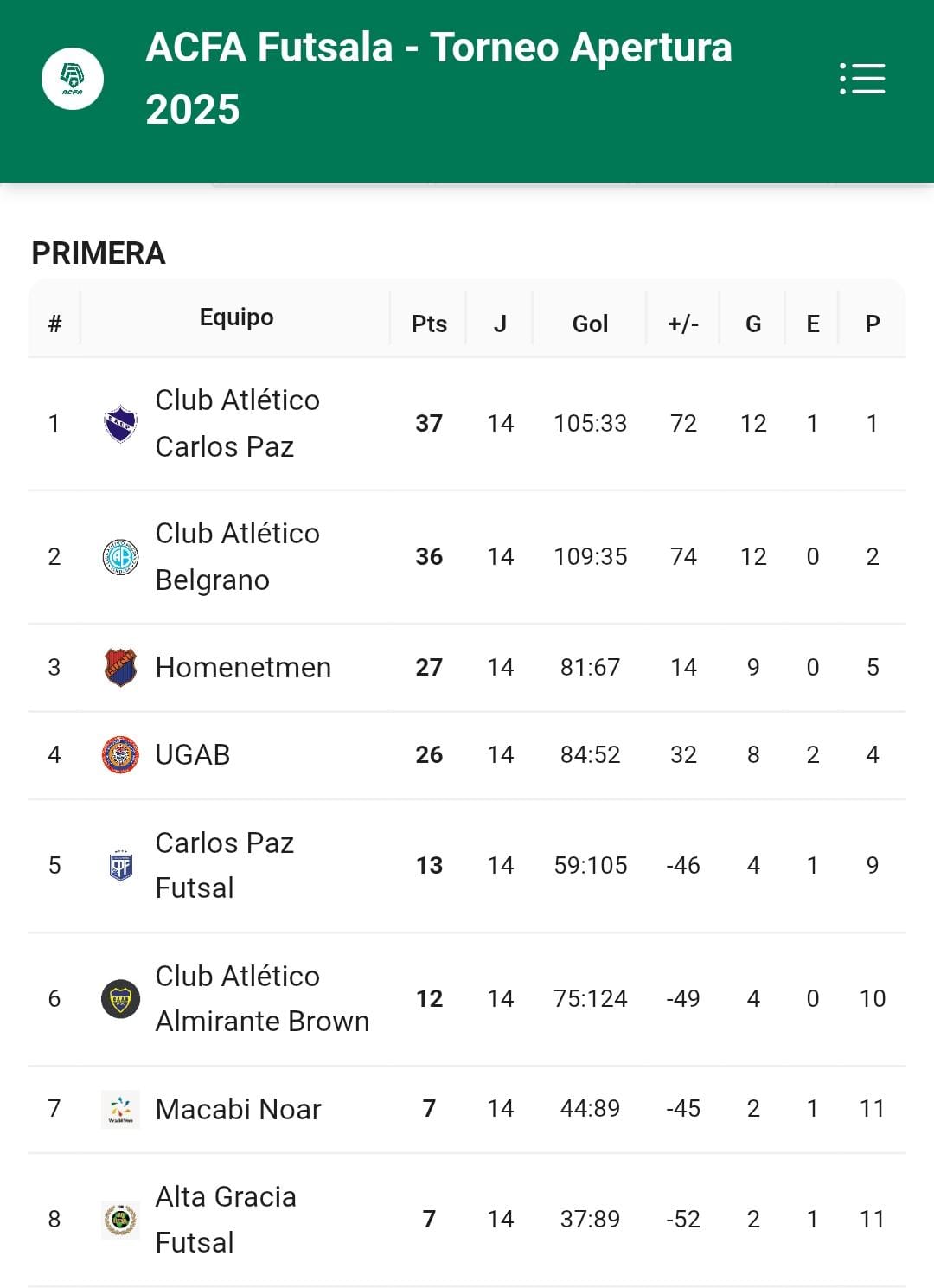
Task: Open Club Atlético Carlos Paz team
Action: pyautogui.click(x=237, y=424)
